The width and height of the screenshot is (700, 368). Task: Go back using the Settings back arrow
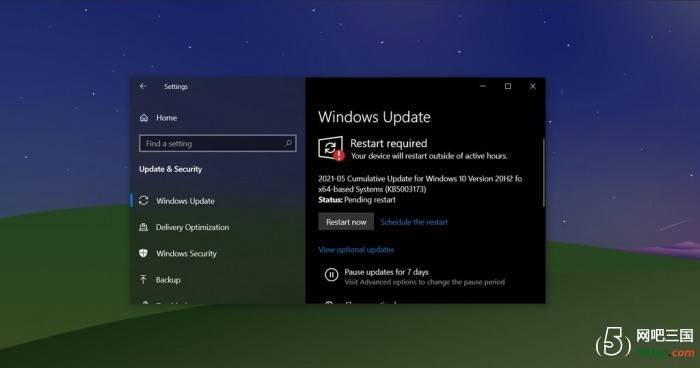click(143, 86)
